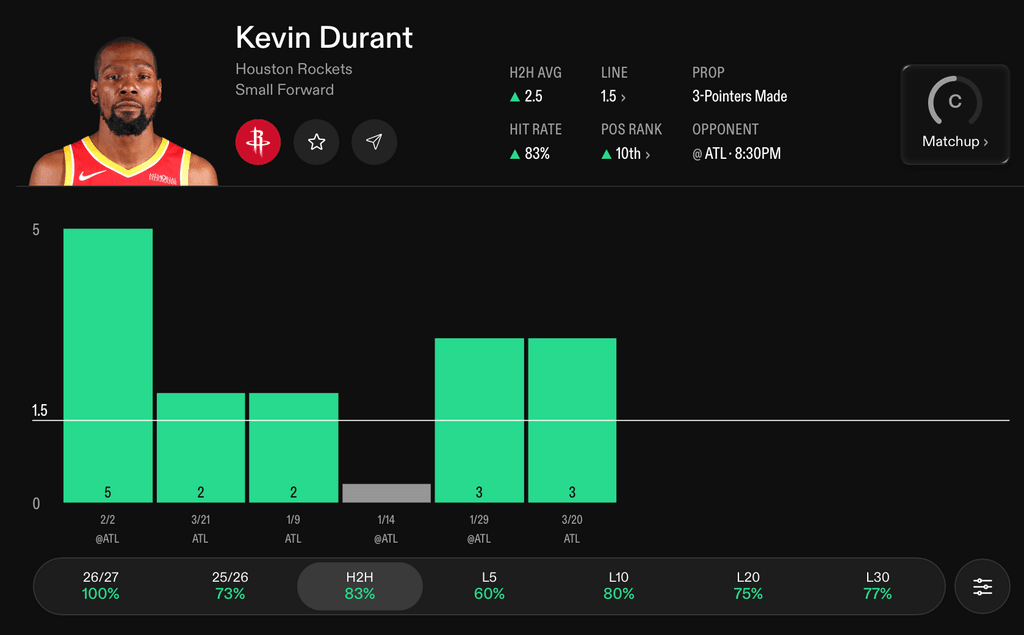
Task: Click the C grade gauge icon
Action: click(x=955, y=101)
